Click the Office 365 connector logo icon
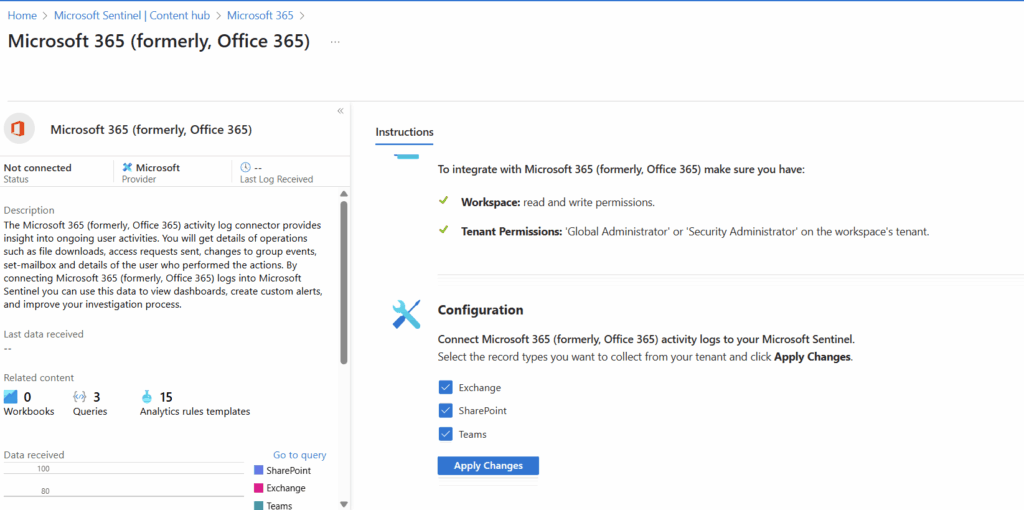The image size is (1024, 510). pos(19,129)
